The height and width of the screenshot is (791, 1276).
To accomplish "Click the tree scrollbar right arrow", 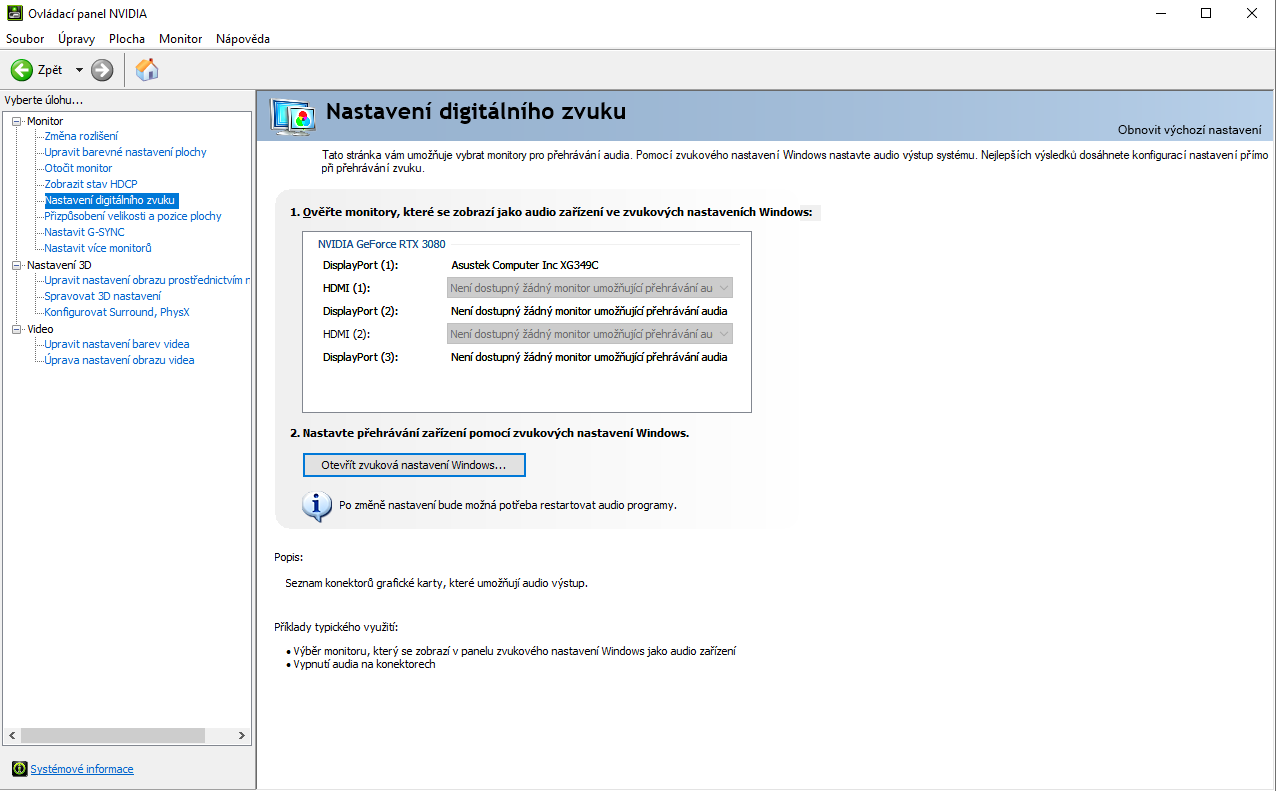I will click(241, 735).
